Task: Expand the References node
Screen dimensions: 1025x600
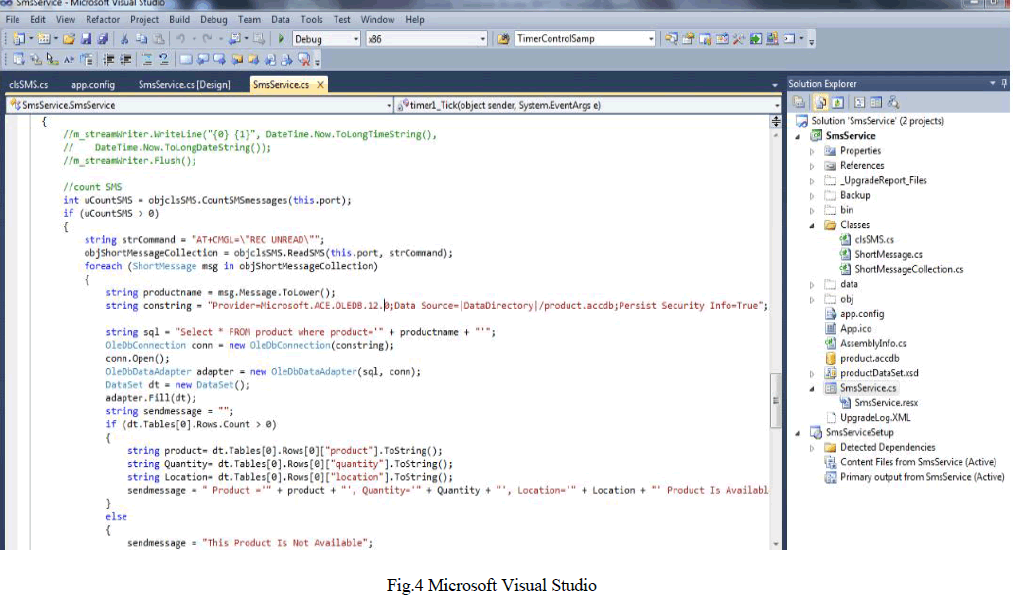Action: coord(812,166)
